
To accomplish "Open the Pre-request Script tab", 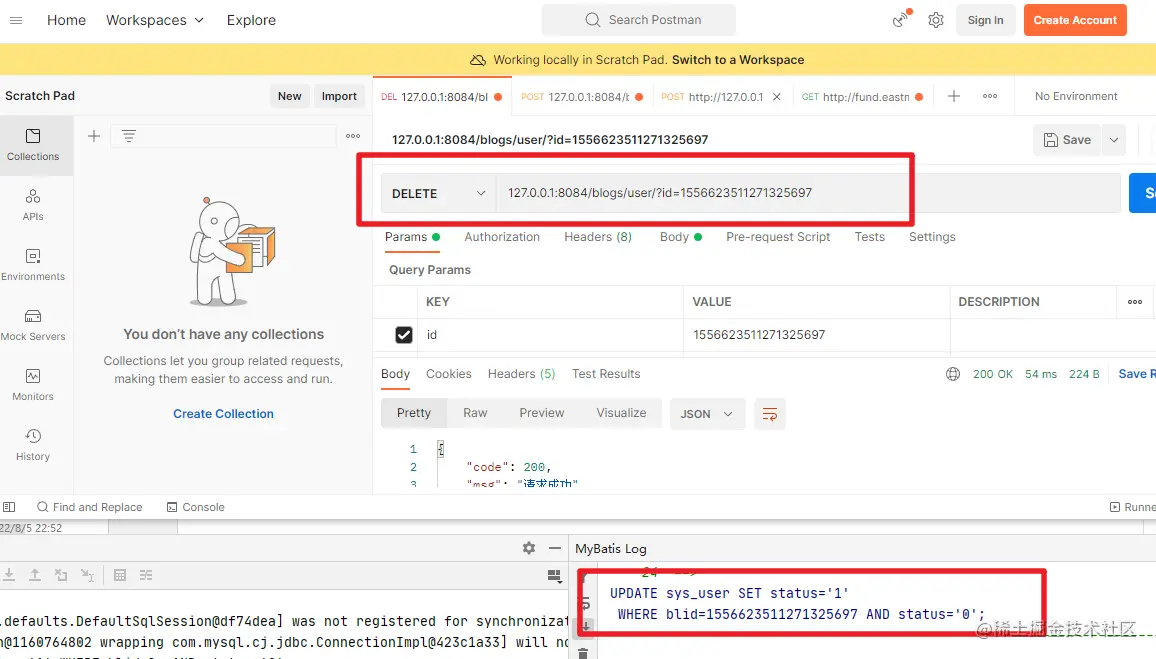I will click(x=778, y=237).
